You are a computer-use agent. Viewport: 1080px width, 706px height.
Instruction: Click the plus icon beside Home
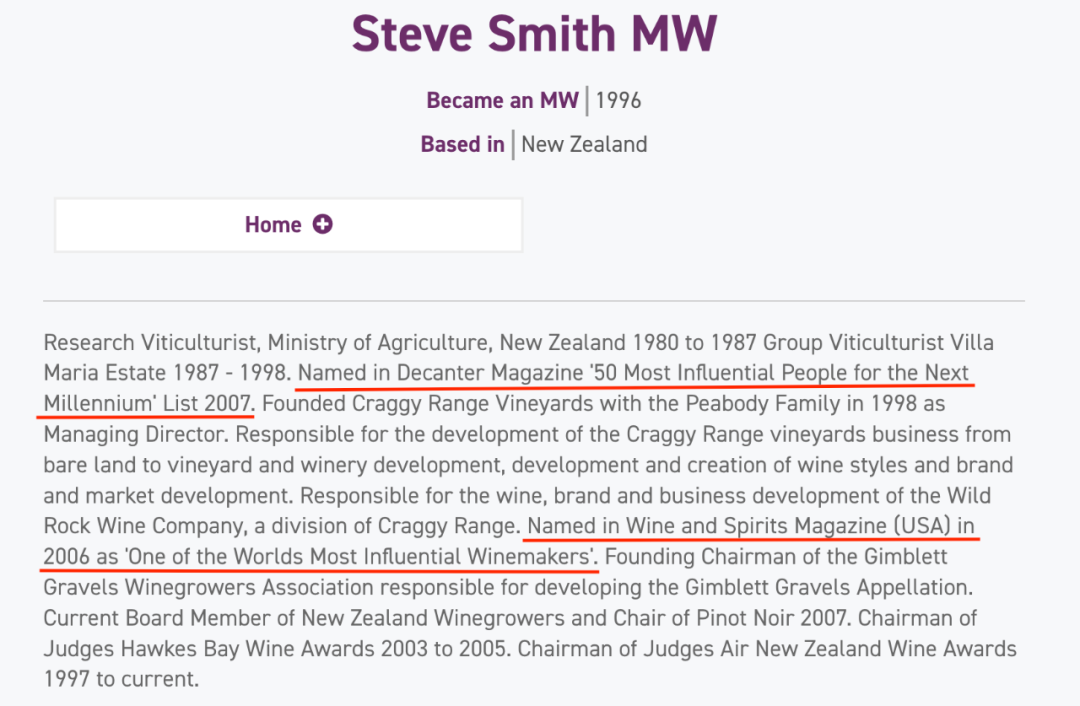[x=322, y=225]
